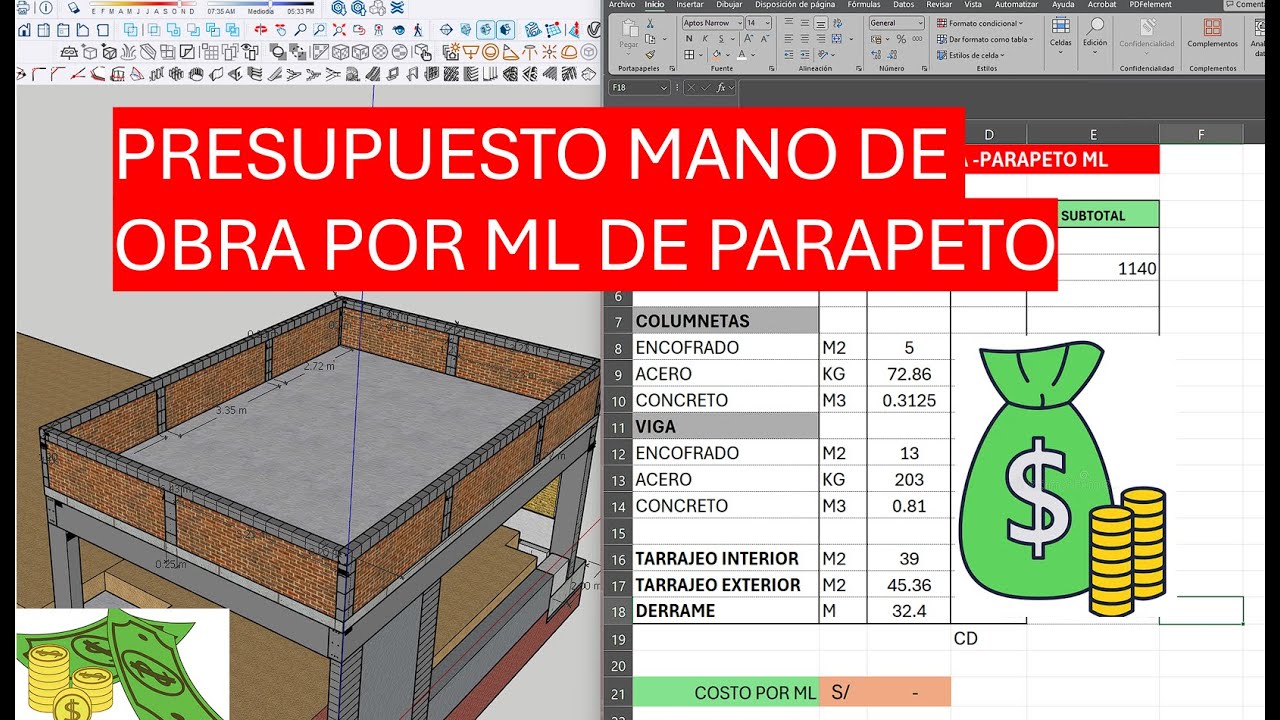Switch to the Datos tab
Viewport: 1280px width, 720px height.
click(x=904, y=4)
